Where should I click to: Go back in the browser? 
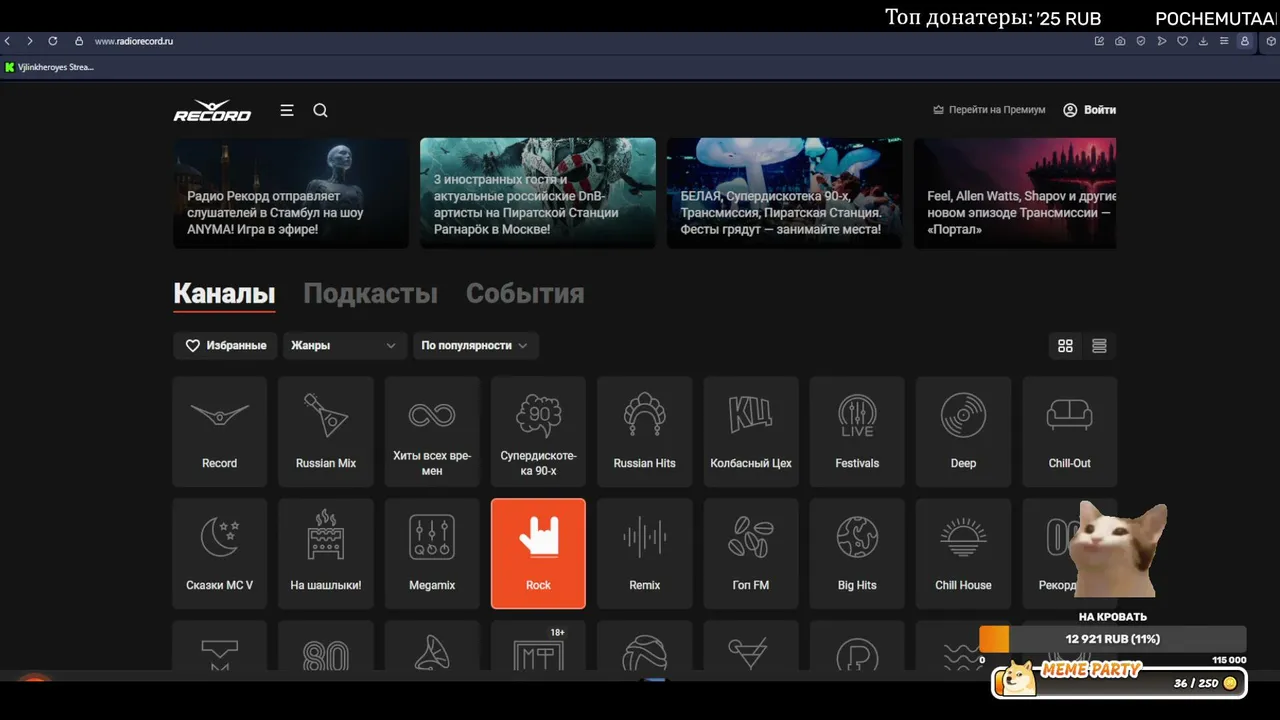click(8, 41)
